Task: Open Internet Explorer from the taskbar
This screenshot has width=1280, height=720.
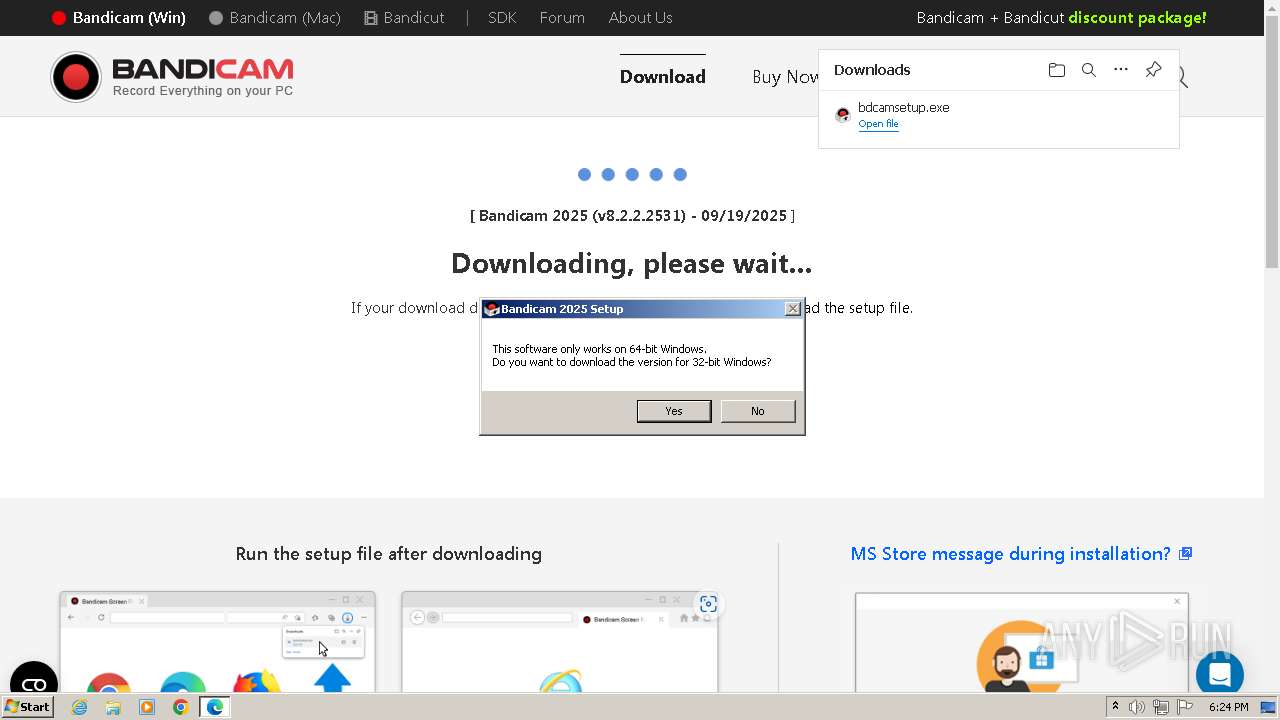Action: pos(80,707)
